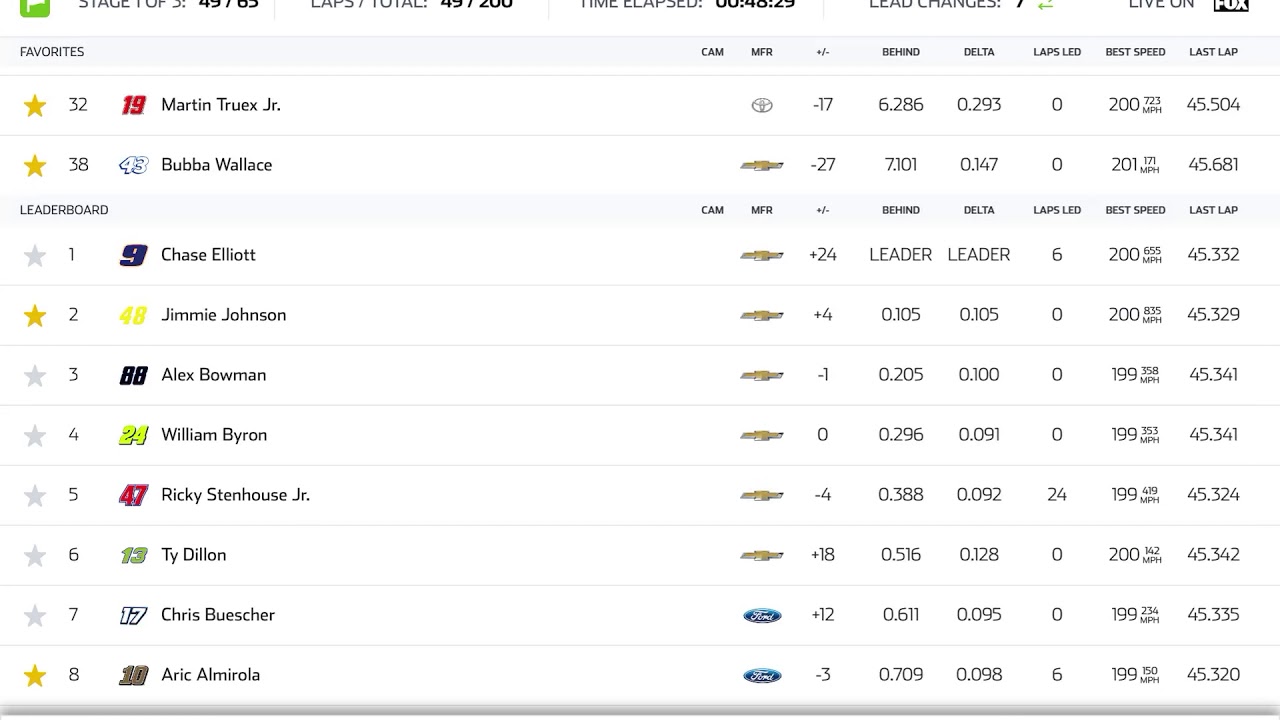This screenshot has width=1280, height=720.
Task: Click Jimmie Johnson's number 48 car badge
Action: [x=133, y=315]
